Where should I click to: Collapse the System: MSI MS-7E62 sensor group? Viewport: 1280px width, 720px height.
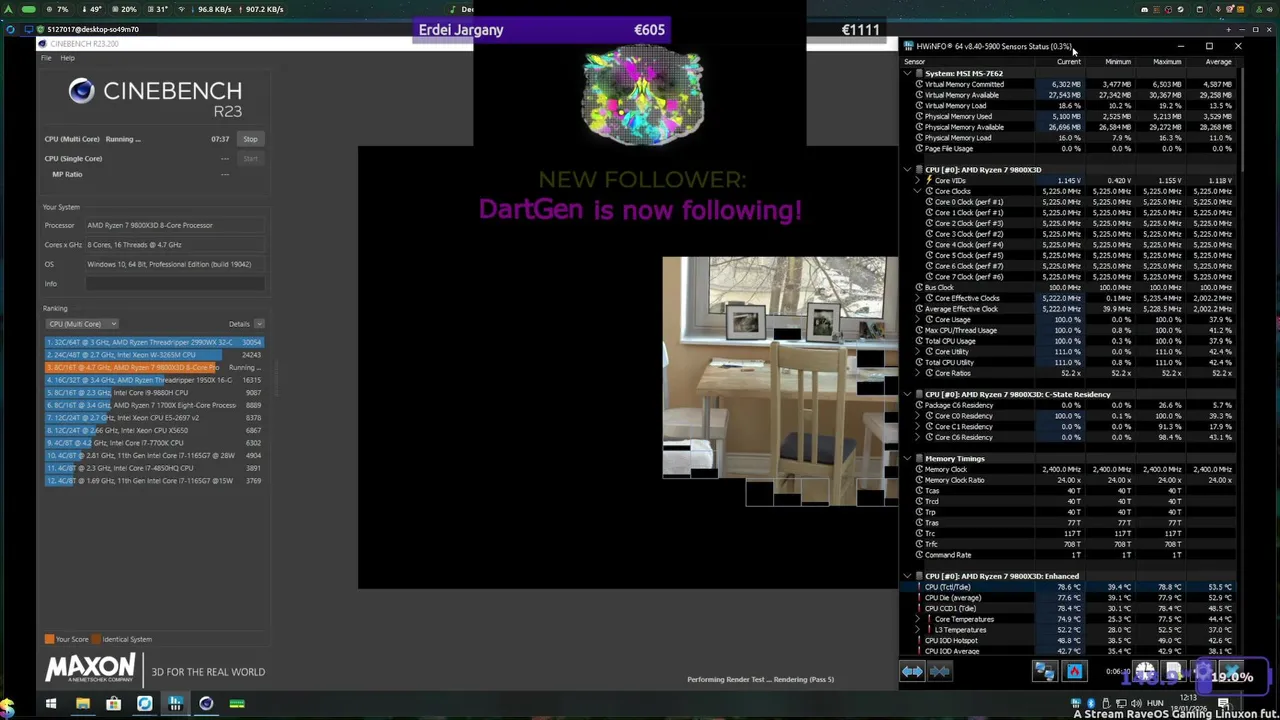click(x=907, y=73)
